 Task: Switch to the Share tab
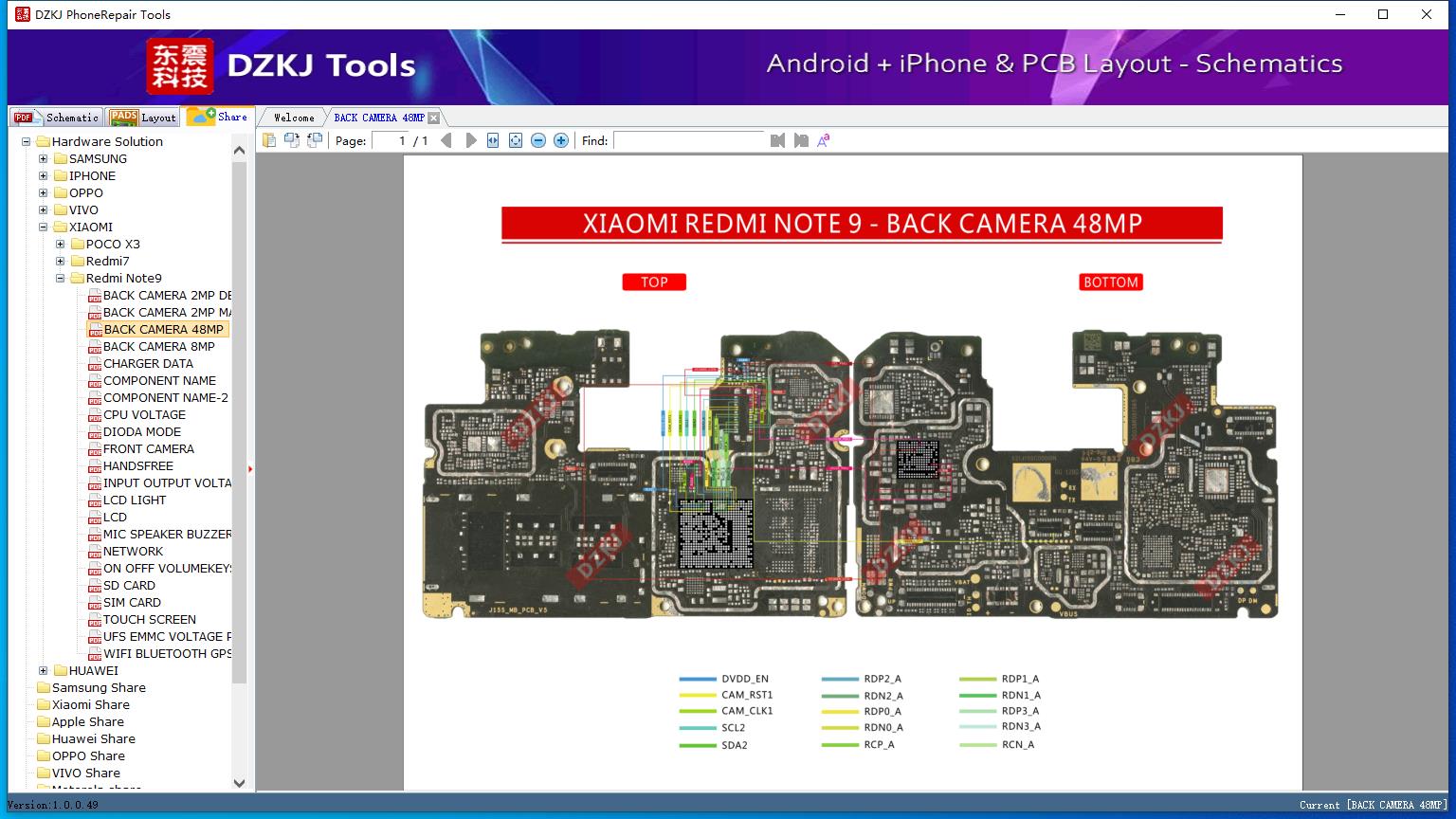218,117
